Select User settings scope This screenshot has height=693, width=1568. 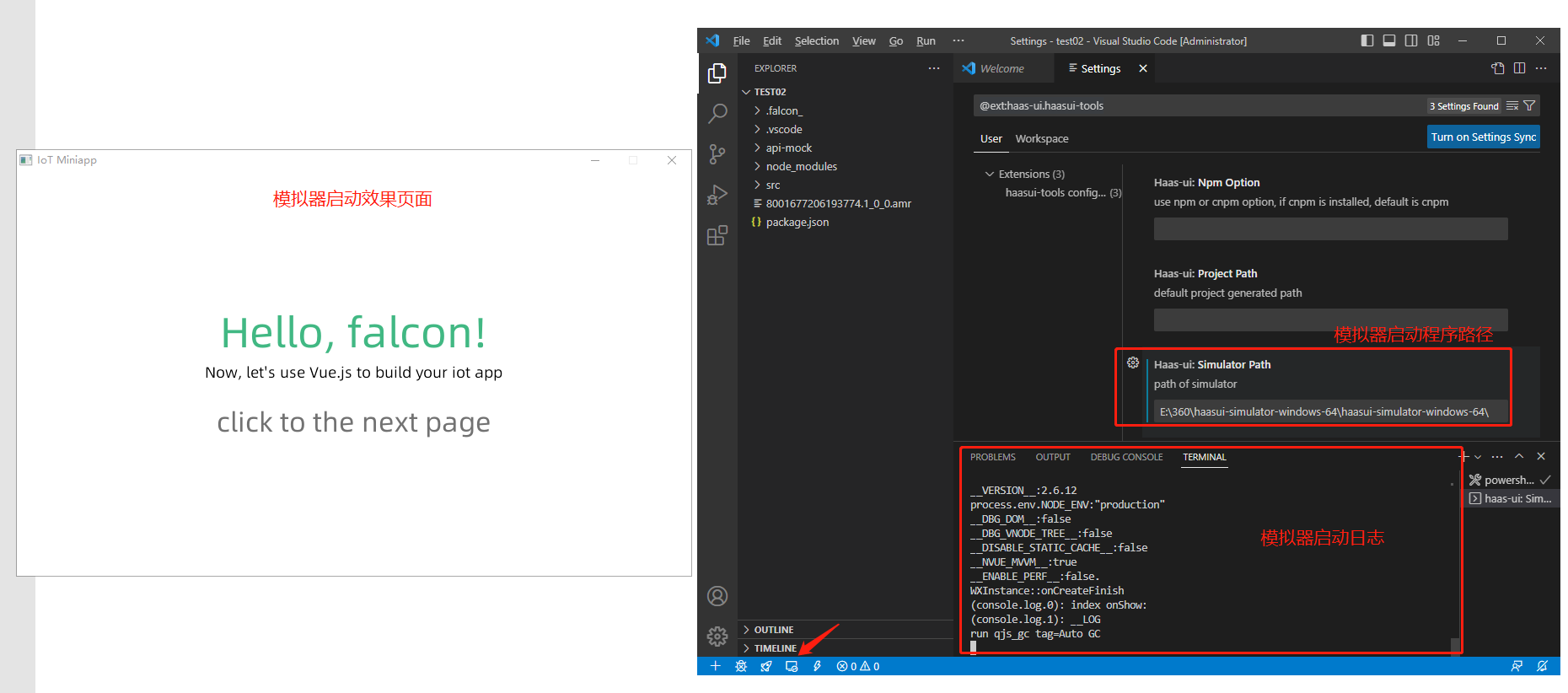coord(991,138)
